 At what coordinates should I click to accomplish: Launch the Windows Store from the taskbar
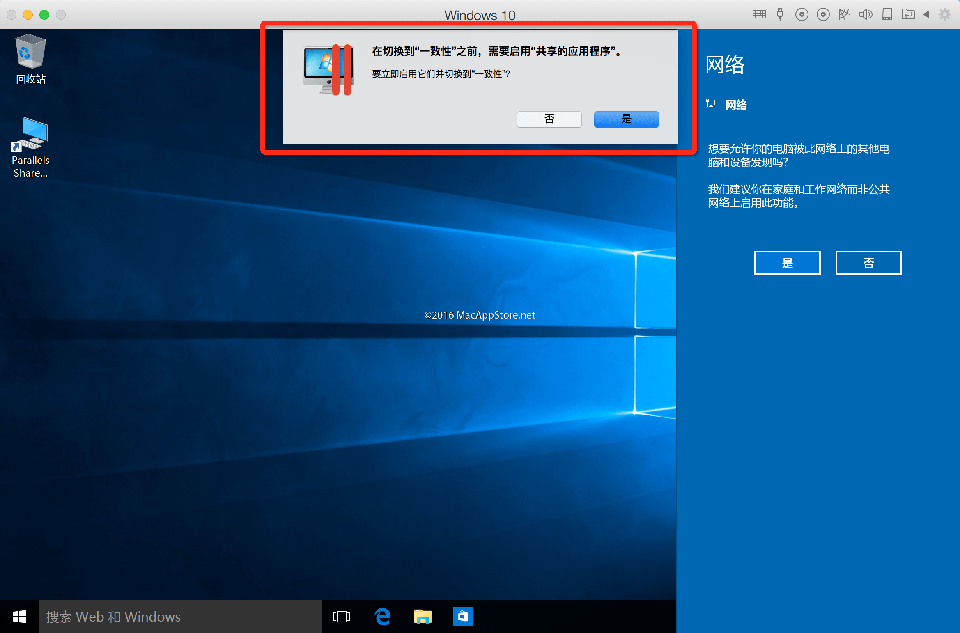(462, 617)
